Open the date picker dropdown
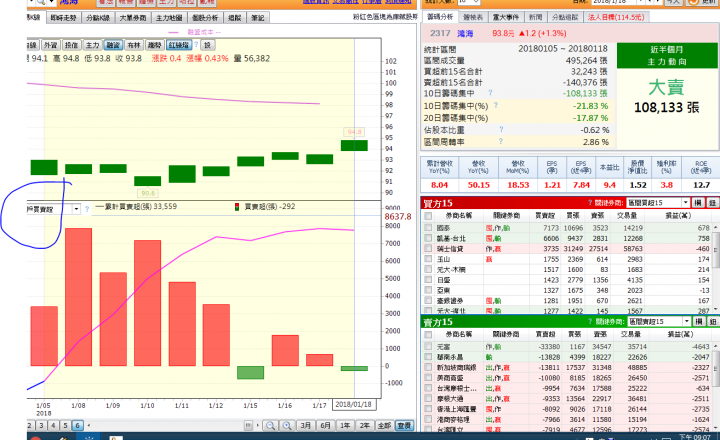720x440 pixels. pyautogui.click(x=640, y=2)
